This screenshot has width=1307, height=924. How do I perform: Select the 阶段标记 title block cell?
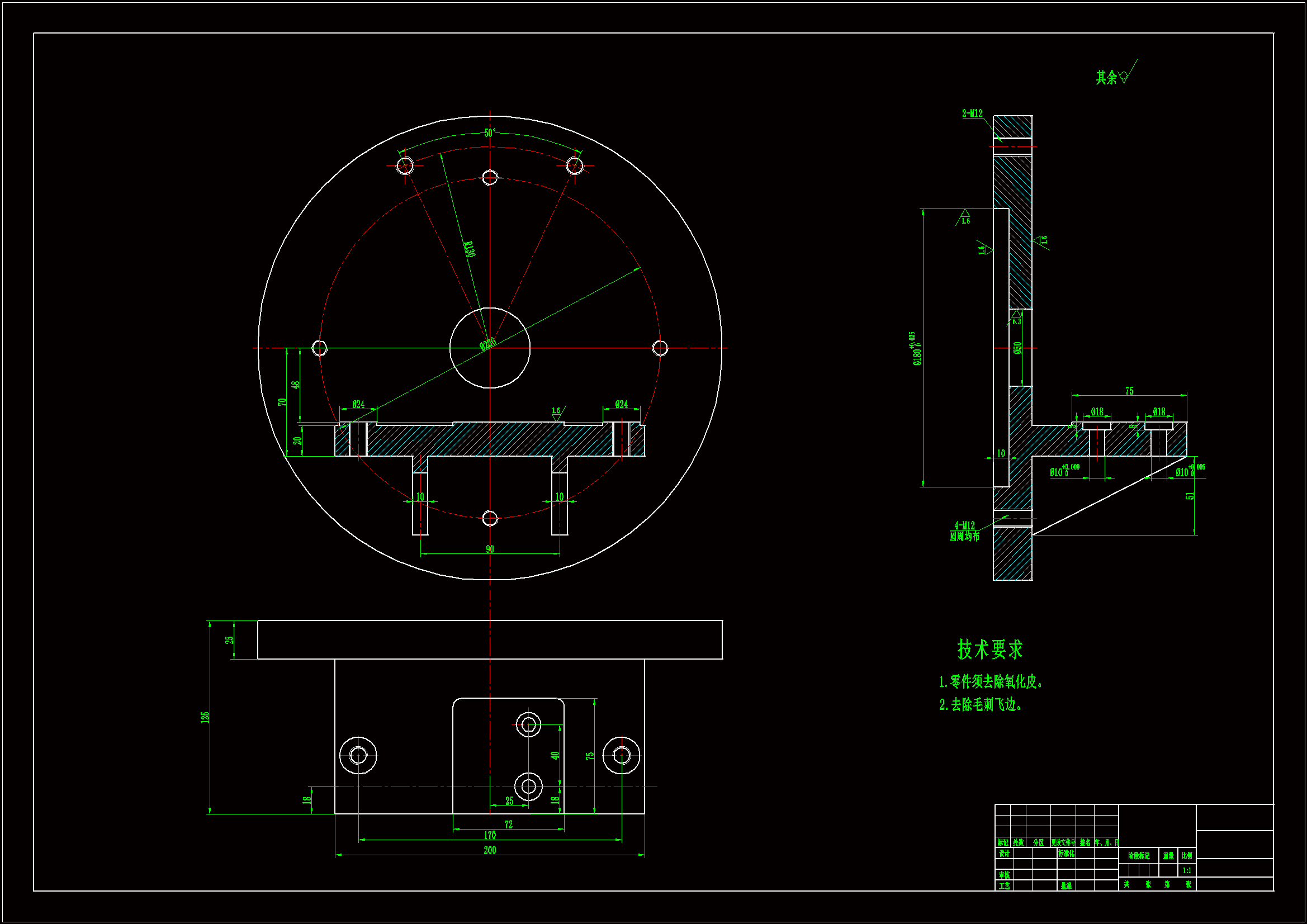[x=1139, y=856]
